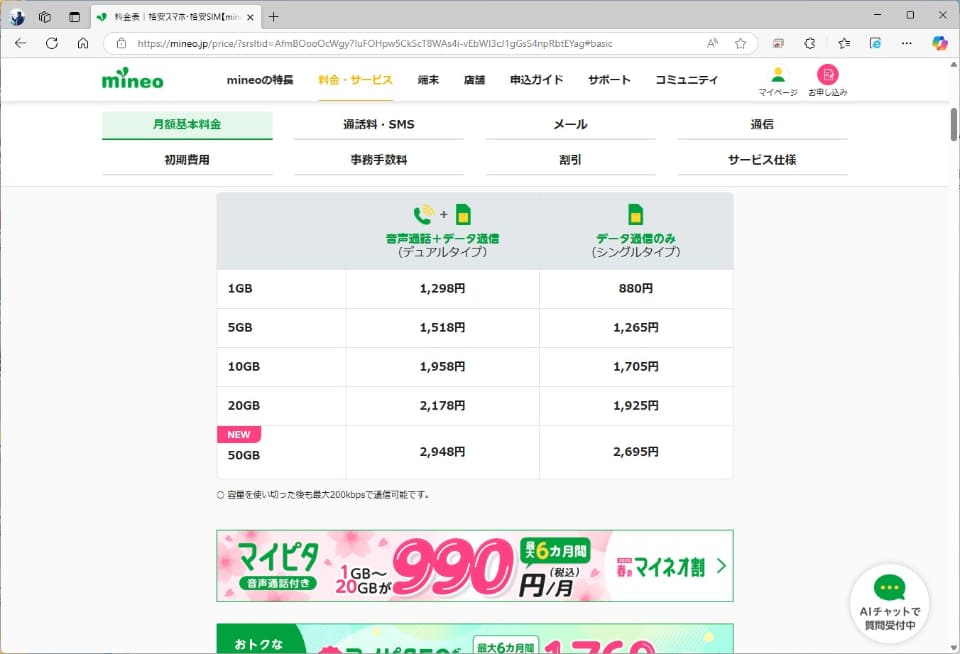Open the mineoの特長 menu
This screenshot has height=654, width=960.
coord(260,80)
